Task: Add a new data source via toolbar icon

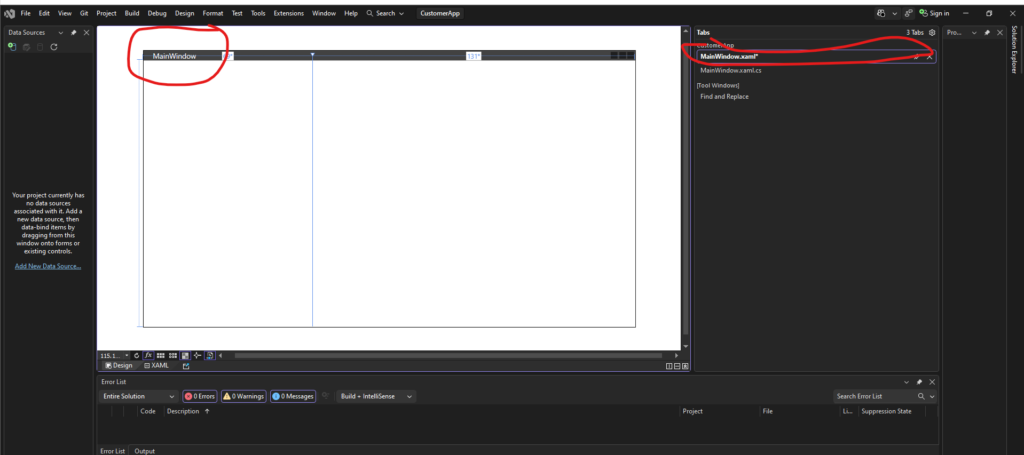Action: coord(12,47)
